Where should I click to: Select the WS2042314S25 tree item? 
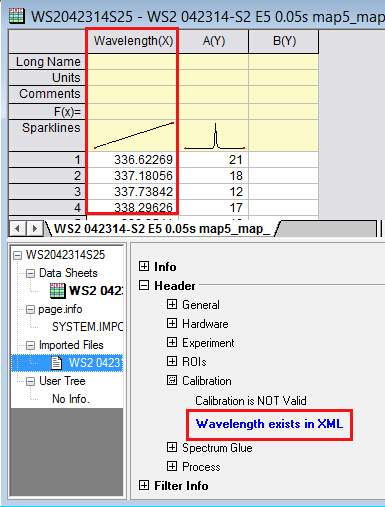[x=65, y=255]
